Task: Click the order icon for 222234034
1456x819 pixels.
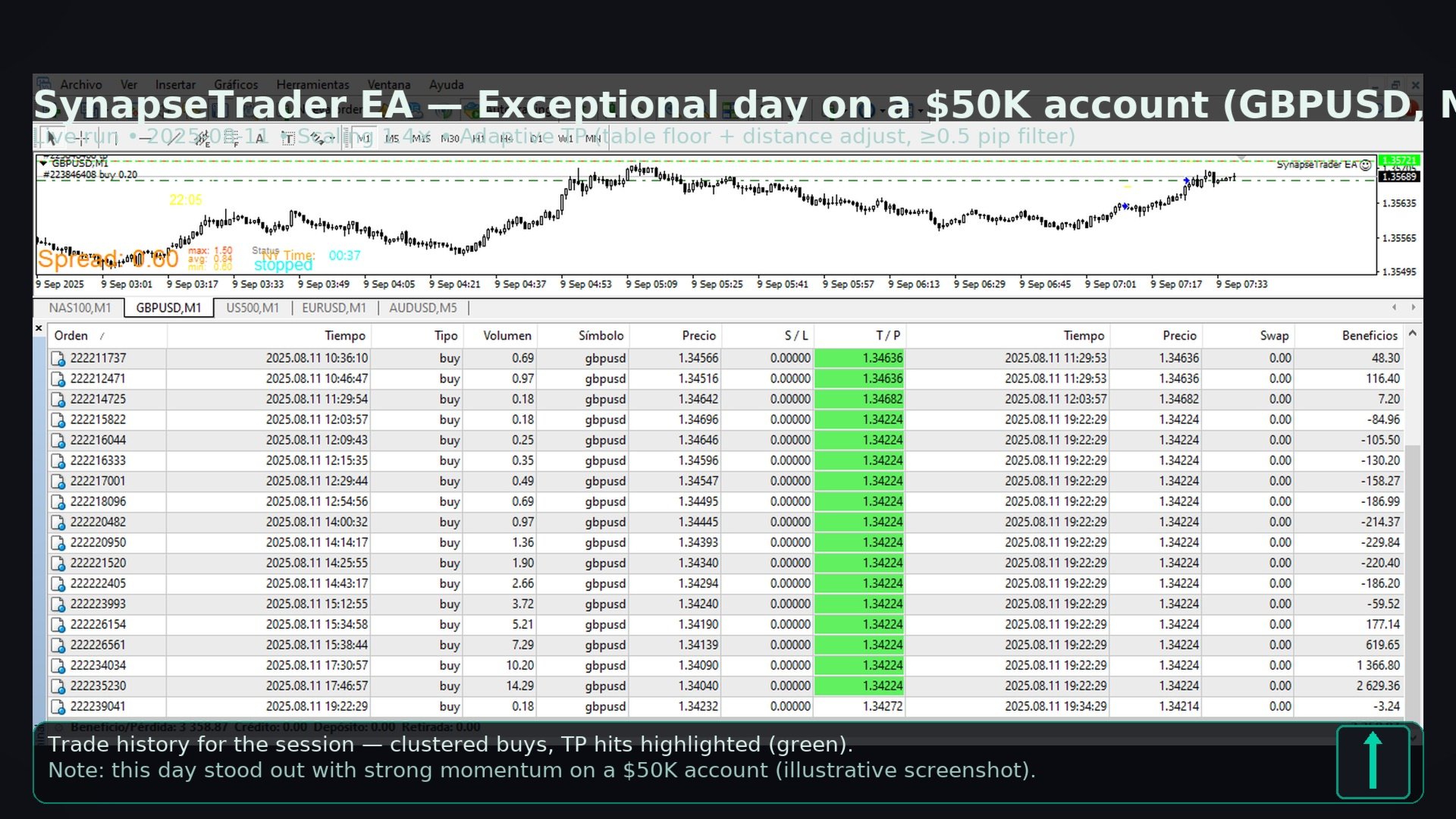Action: coord(58,666)
